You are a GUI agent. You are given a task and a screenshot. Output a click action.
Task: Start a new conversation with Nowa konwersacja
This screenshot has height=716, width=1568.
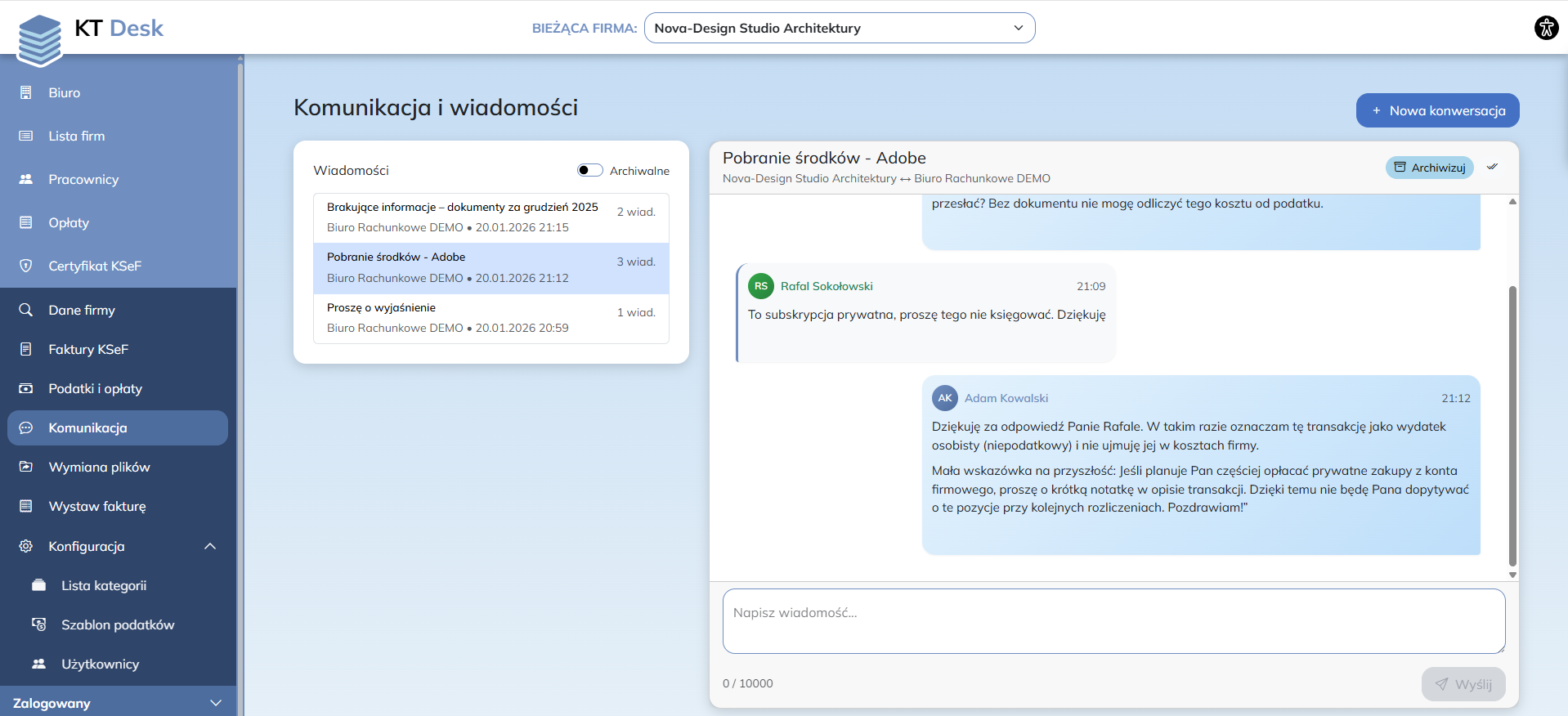1436,110
